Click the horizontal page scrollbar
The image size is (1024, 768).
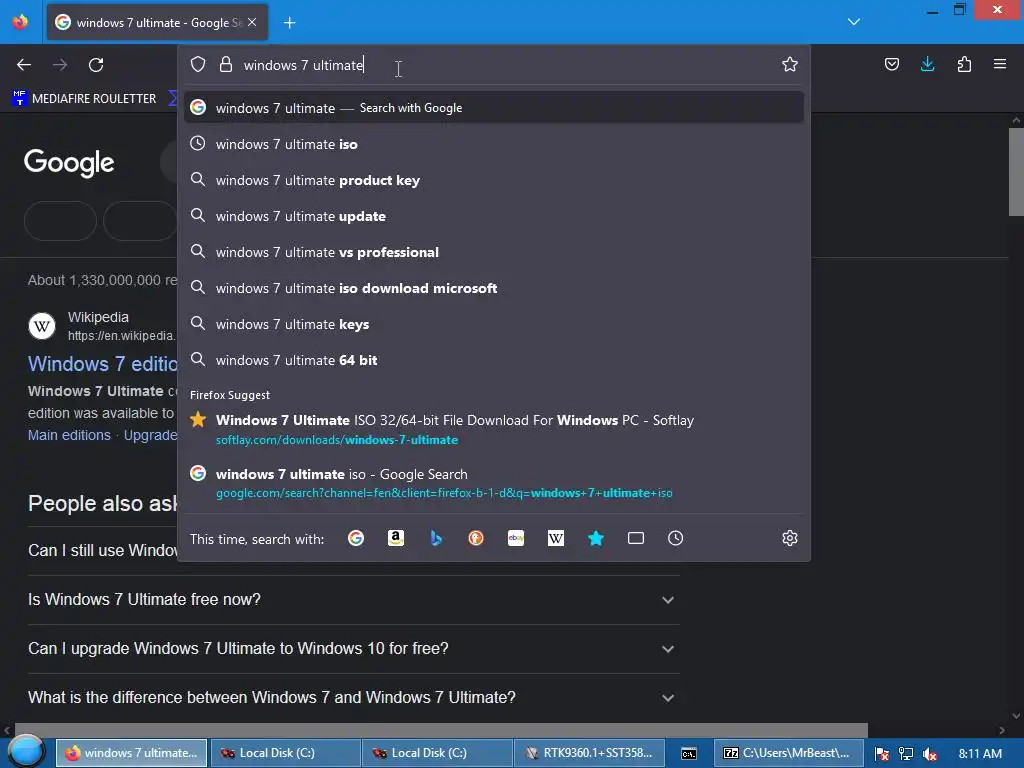coord(441,730)
